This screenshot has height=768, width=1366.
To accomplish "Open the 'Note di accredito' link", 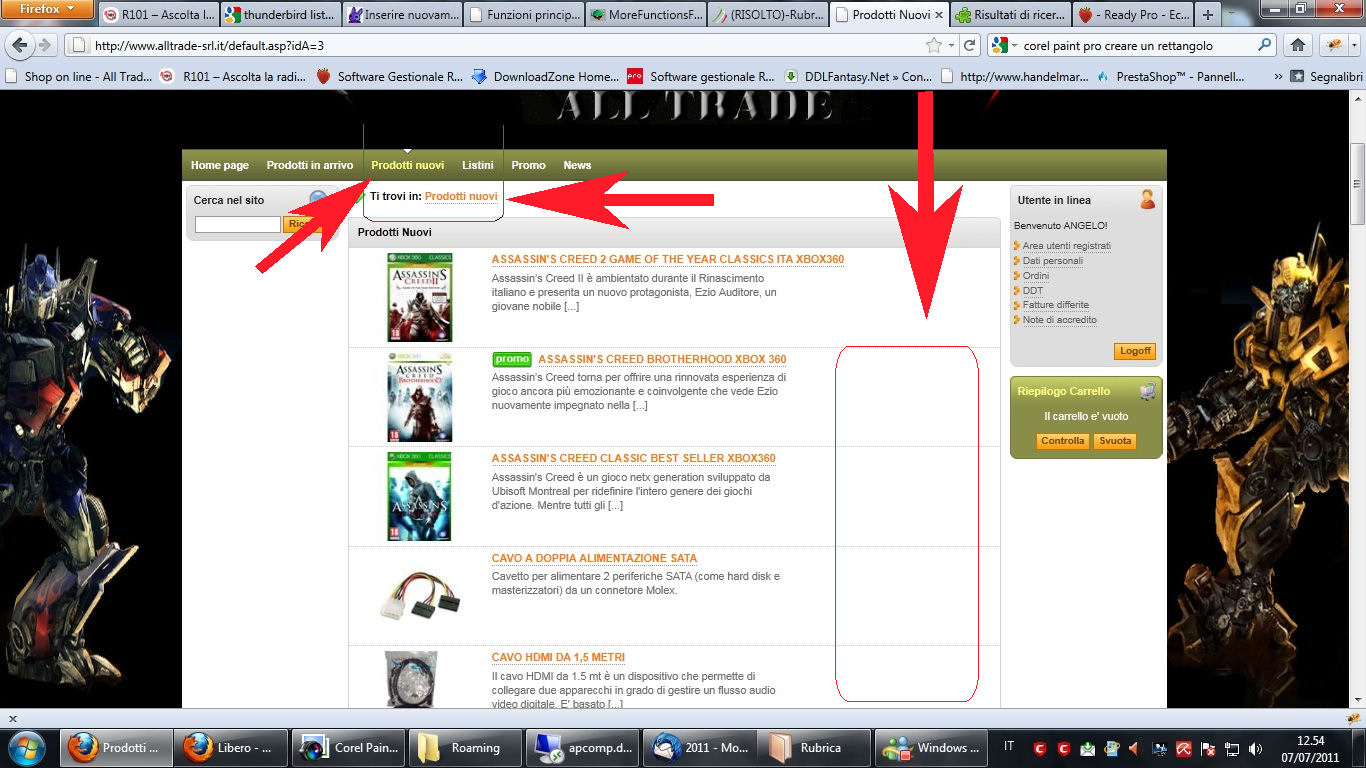I will pyautogui.click(x=1060, y=320).
